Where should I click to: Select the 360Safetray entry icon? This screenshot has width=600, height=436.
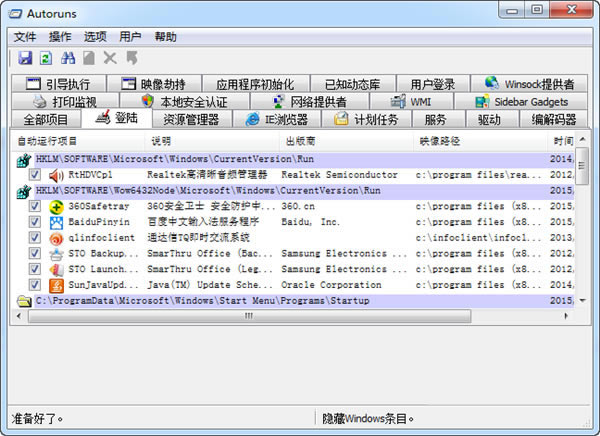point(57,206)
